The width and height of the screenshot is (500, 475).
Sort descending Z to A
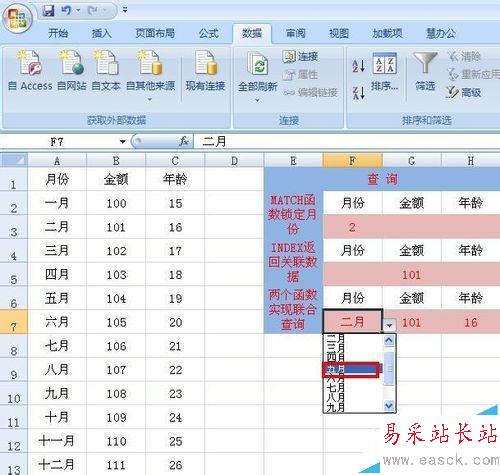(x=359, y=93)
